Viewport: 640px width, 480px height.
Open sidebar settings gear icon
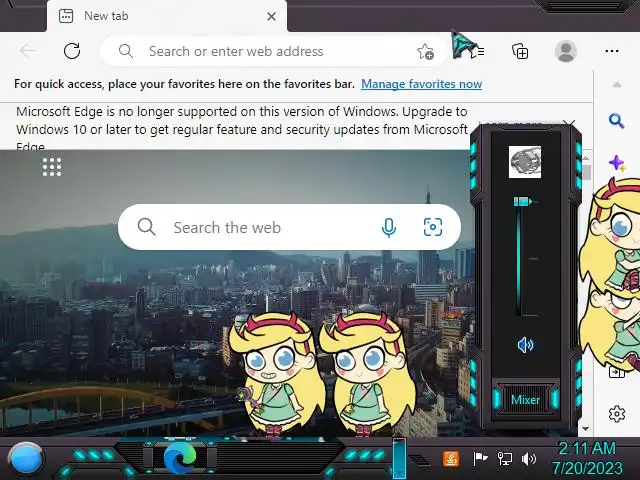[x=617, y=414]
